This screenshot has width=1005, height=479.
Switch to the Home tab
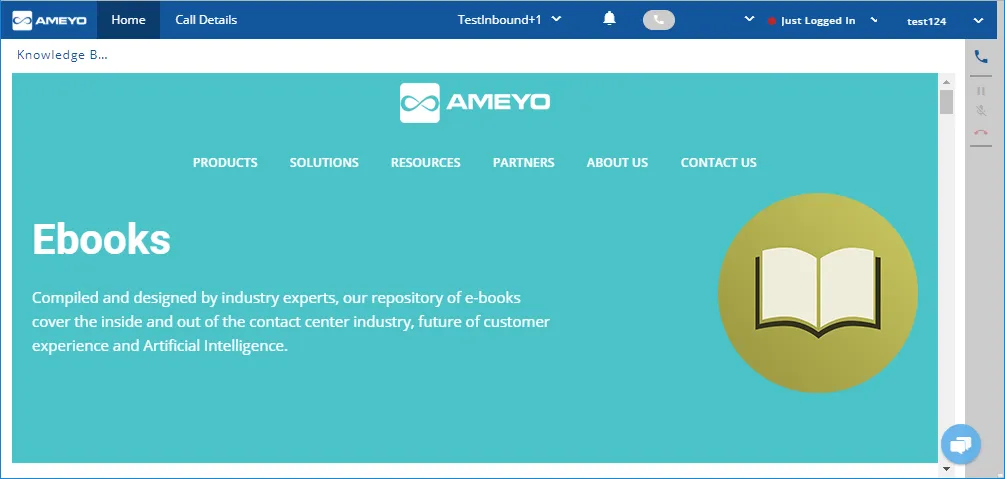[128, 20]
